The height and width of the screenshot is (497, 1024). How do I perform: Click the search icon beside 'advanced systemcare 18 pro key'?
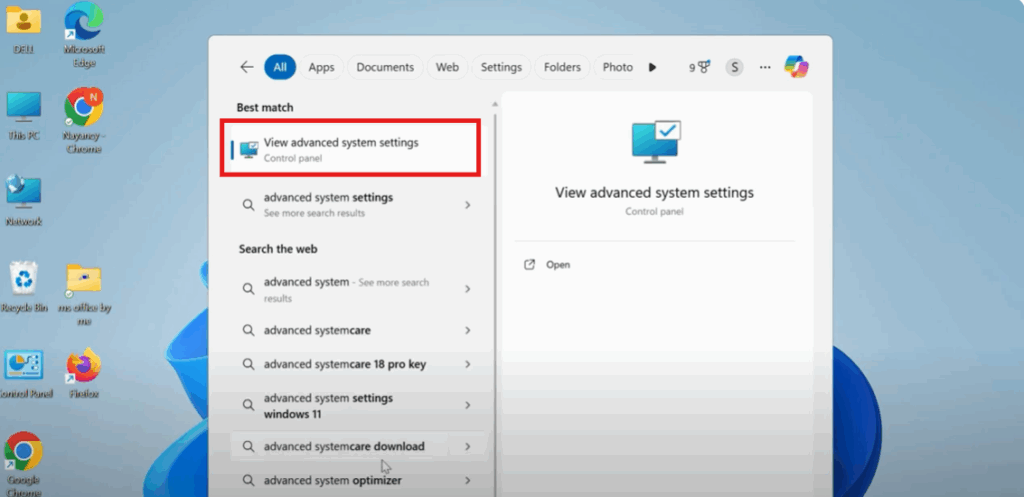pos(248,364)
